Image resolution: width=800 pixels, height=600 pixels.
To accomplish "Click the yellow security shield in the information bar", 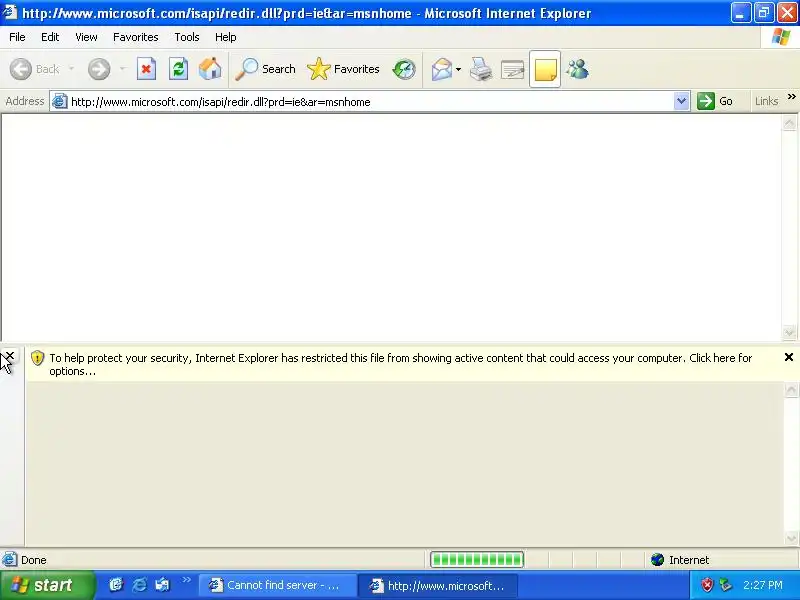I will (37, 358).
